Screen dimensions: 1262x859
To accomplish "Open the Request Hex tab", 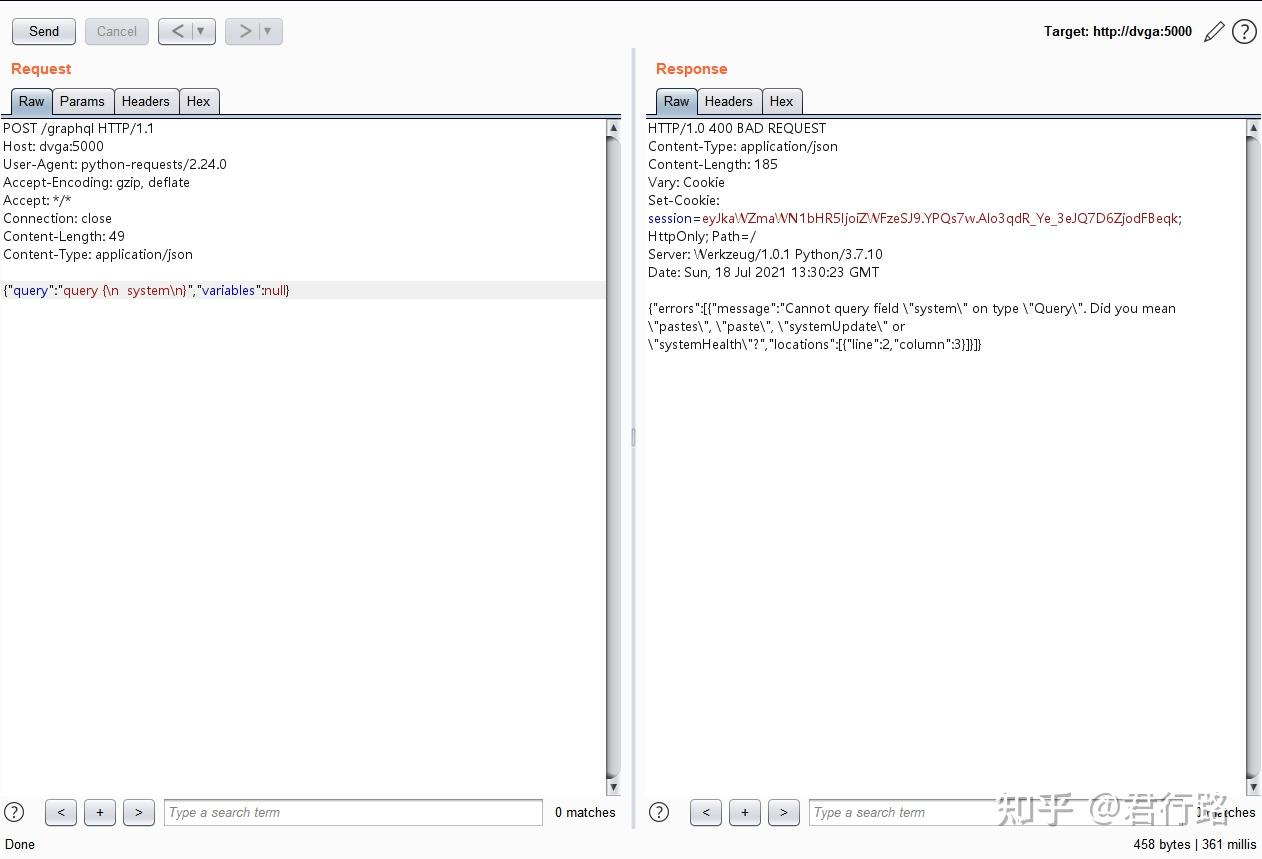I will pyautogui.click(x=199, y=101).
